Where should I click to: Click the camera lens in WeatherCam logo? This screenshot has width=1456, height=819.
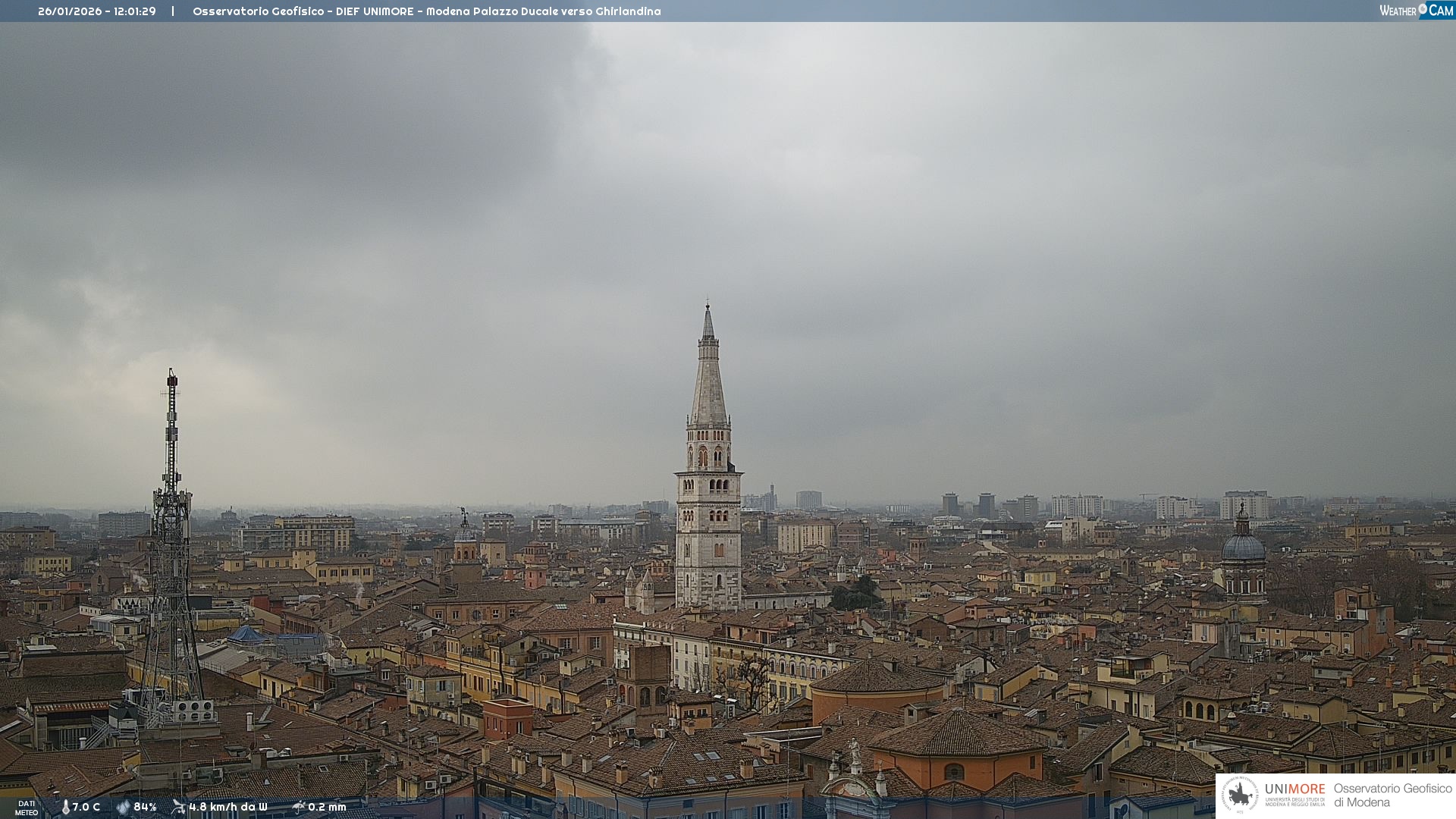point(1423,8)
